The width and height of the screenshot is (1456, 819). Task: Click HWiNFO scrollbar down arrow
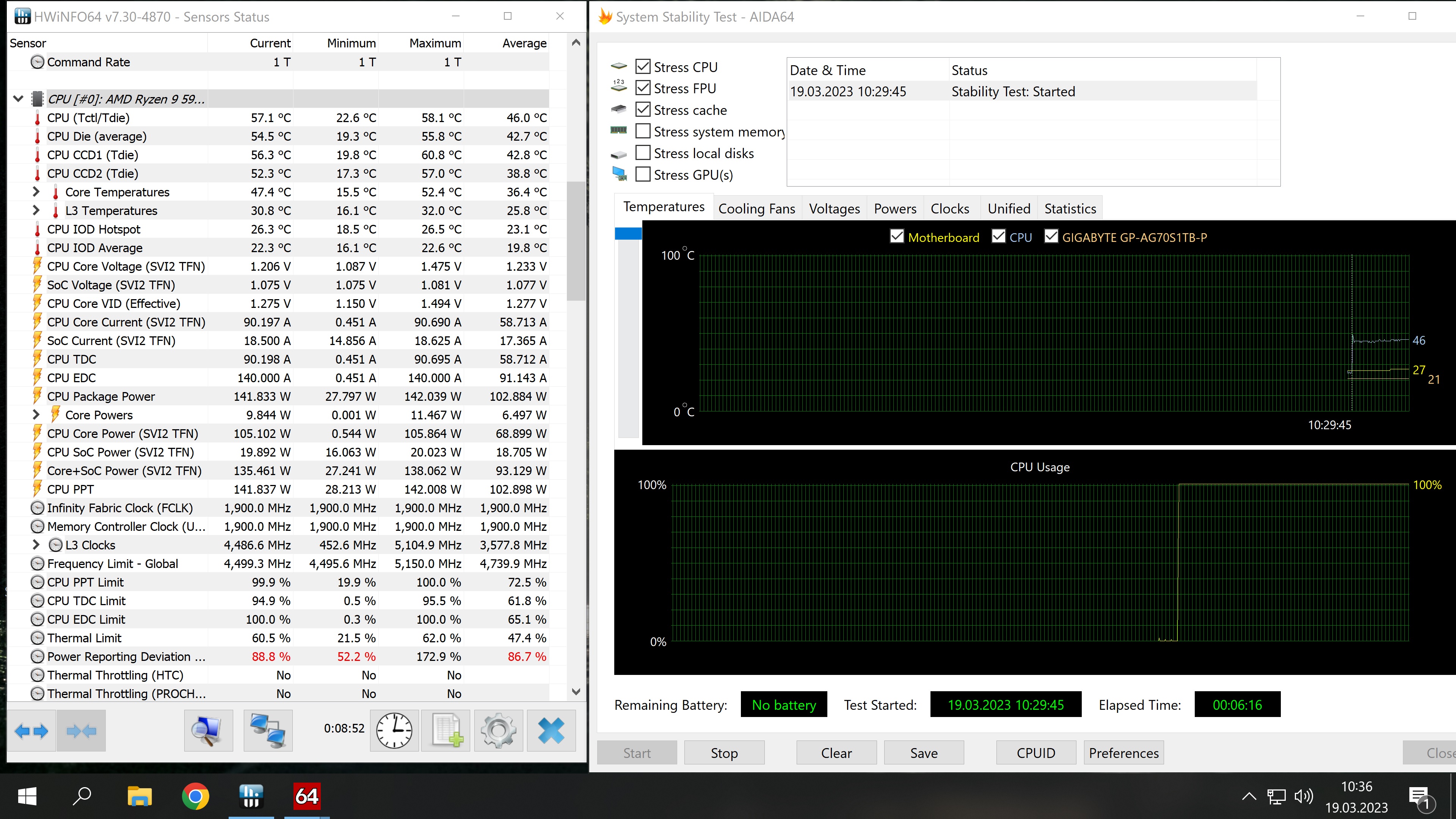coord(576,692)
